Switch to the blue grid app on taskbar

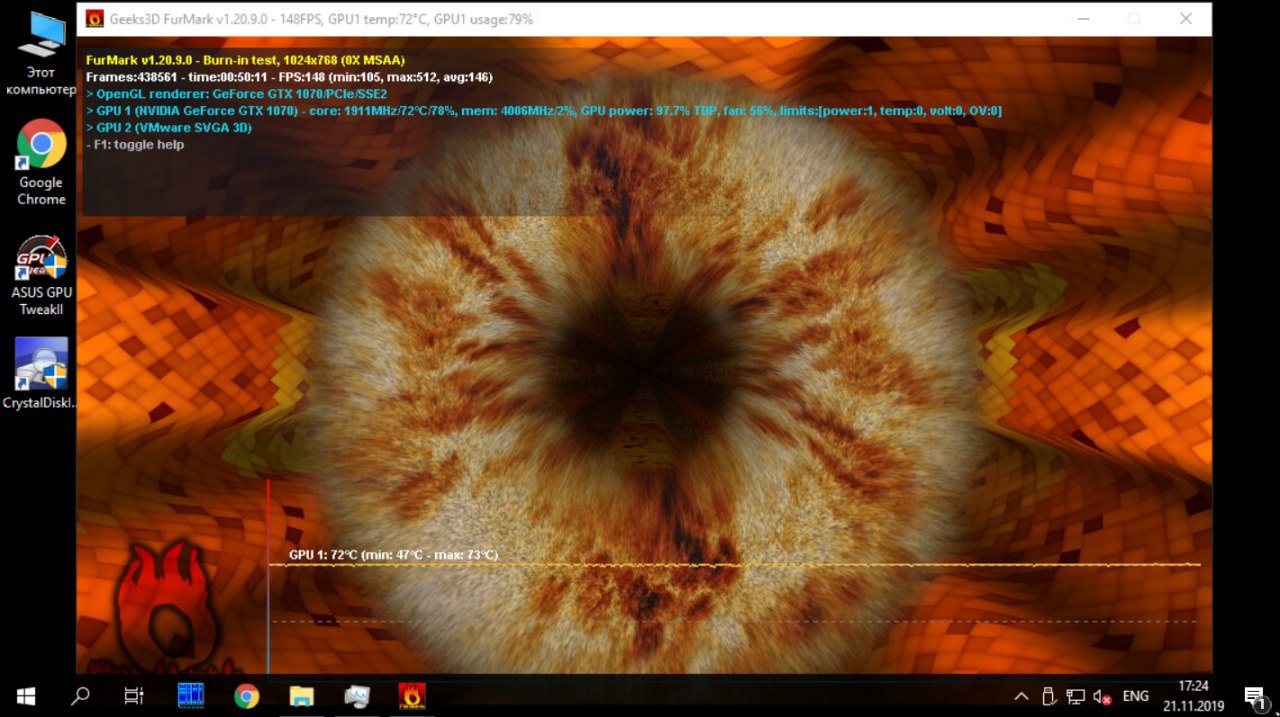[x=191, y=696]
